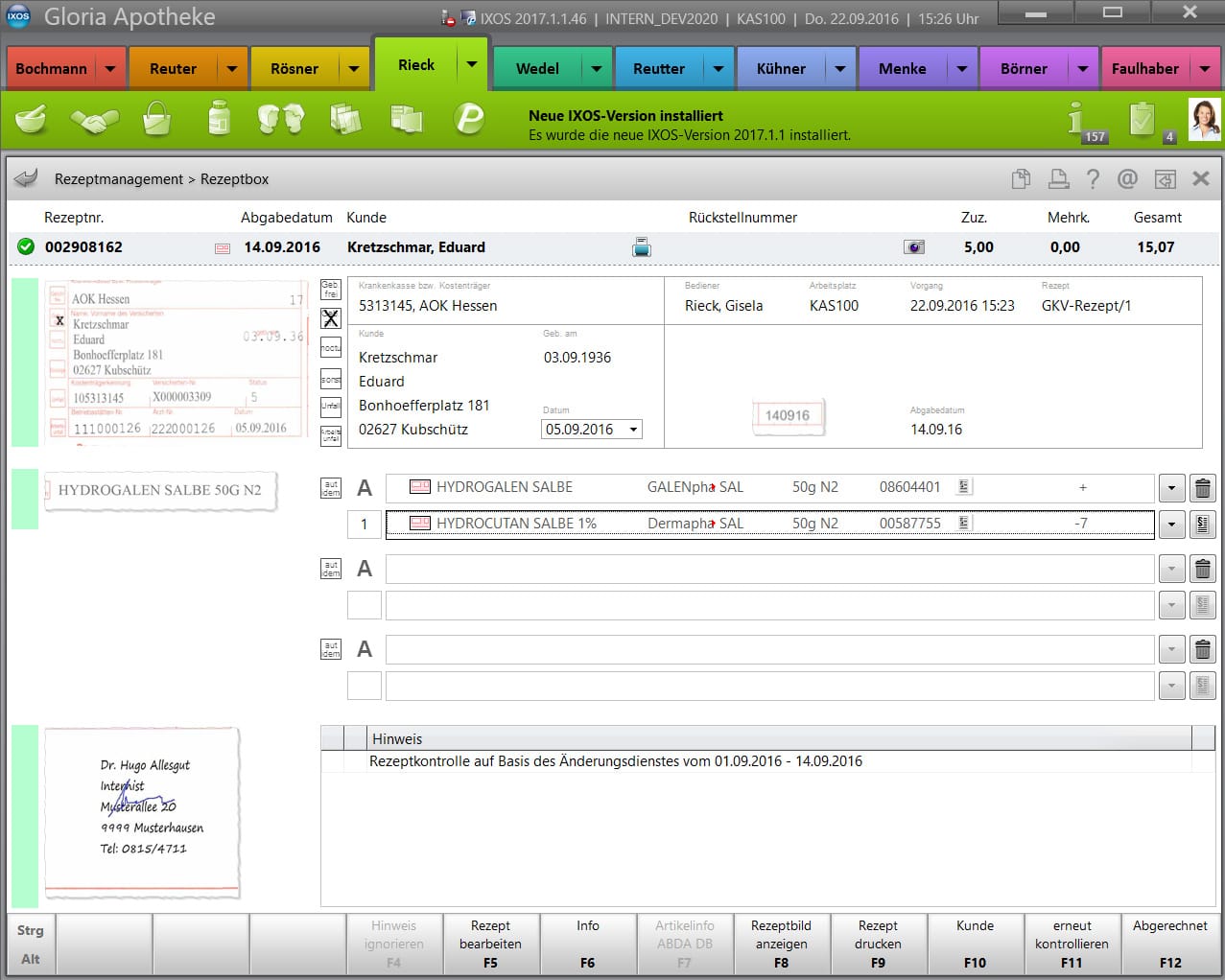The width and height of the screenshot is (1225, 980).
Task: Click the handshake icon in green toolbar
Action: [x=95, y=120]
